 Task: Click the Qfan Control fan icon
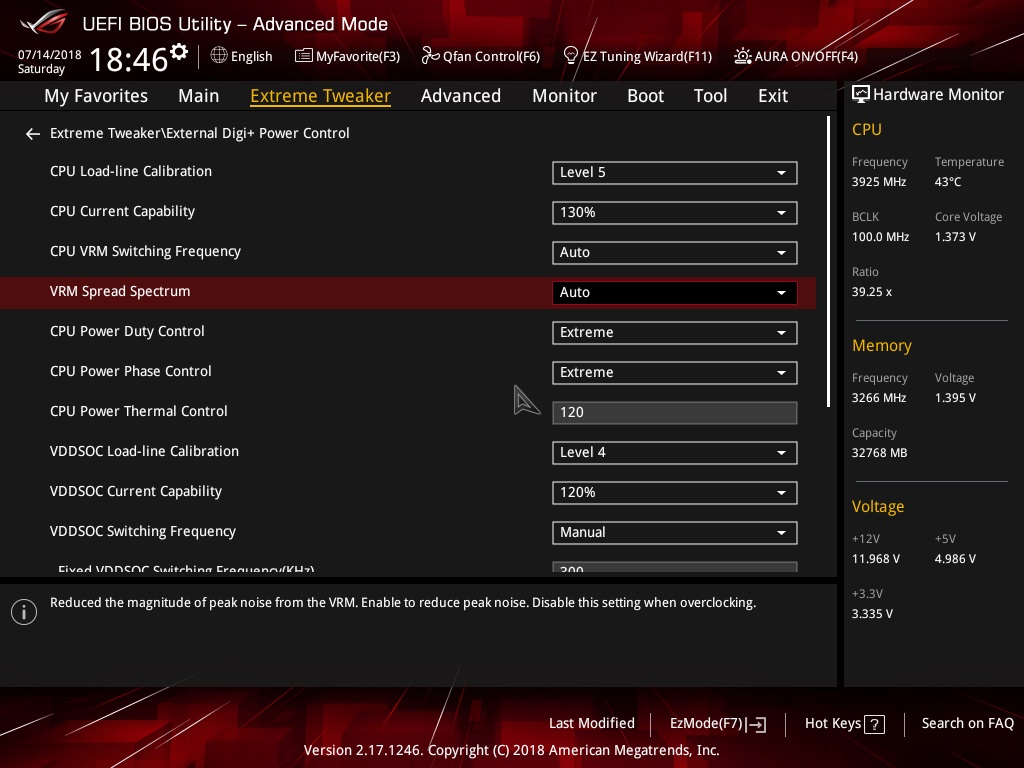430,56
